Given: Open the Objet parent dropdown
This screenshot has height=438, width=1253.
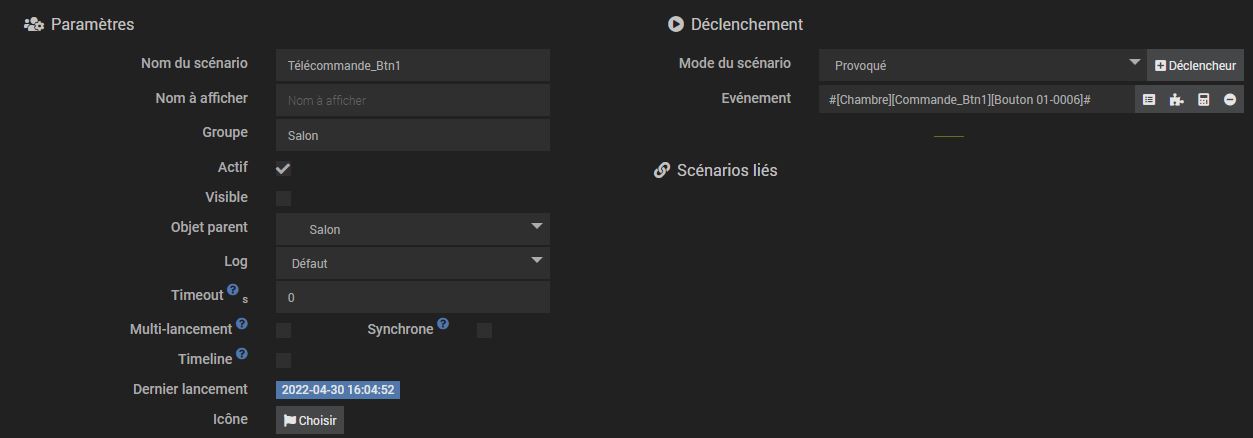Looking at the screenshot, I should coord(413,229).
